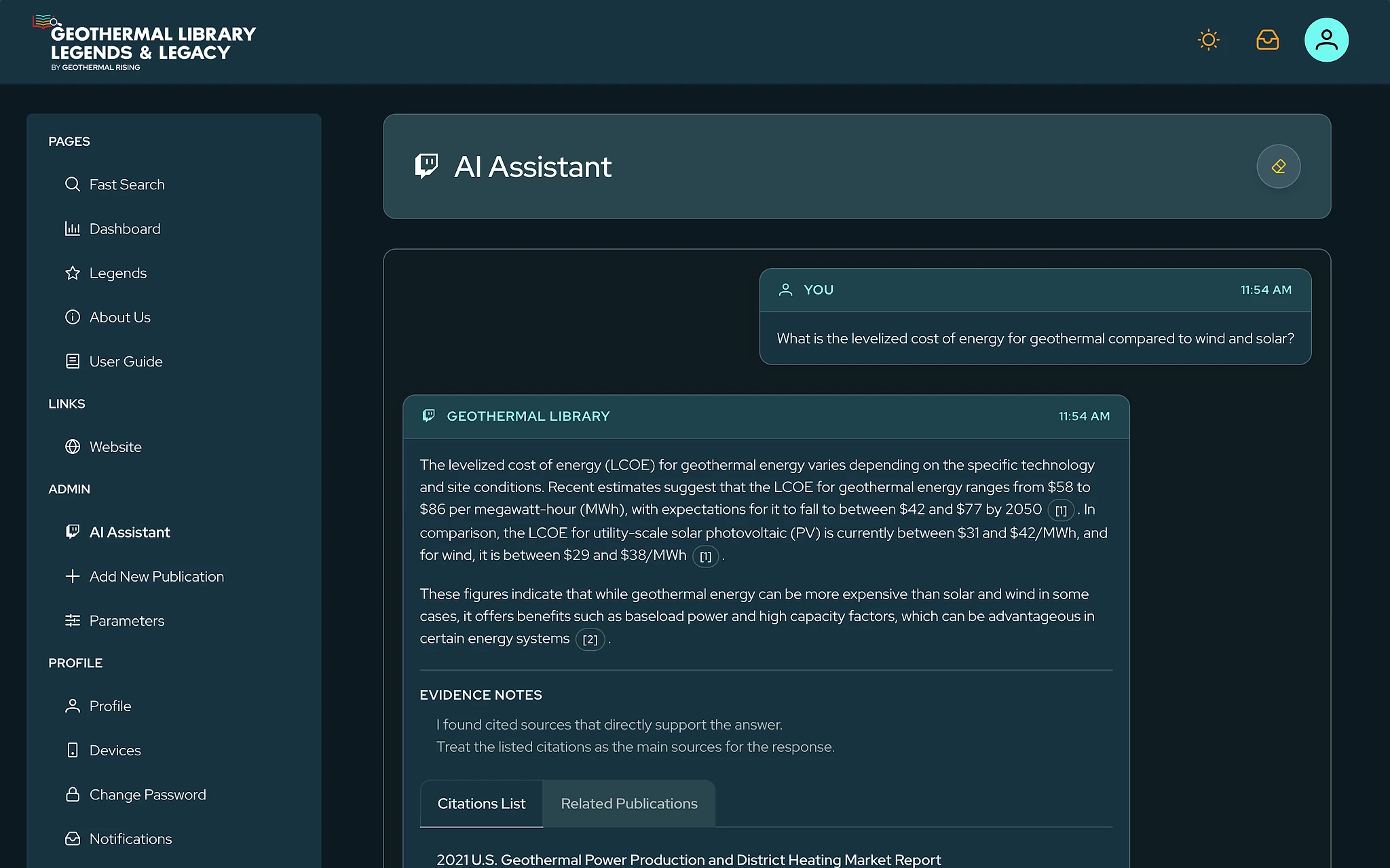Click the Parameters sliders icon
Image resolution: width=1390 pixels, height=868 pixels.
click(x=73, y=620)
